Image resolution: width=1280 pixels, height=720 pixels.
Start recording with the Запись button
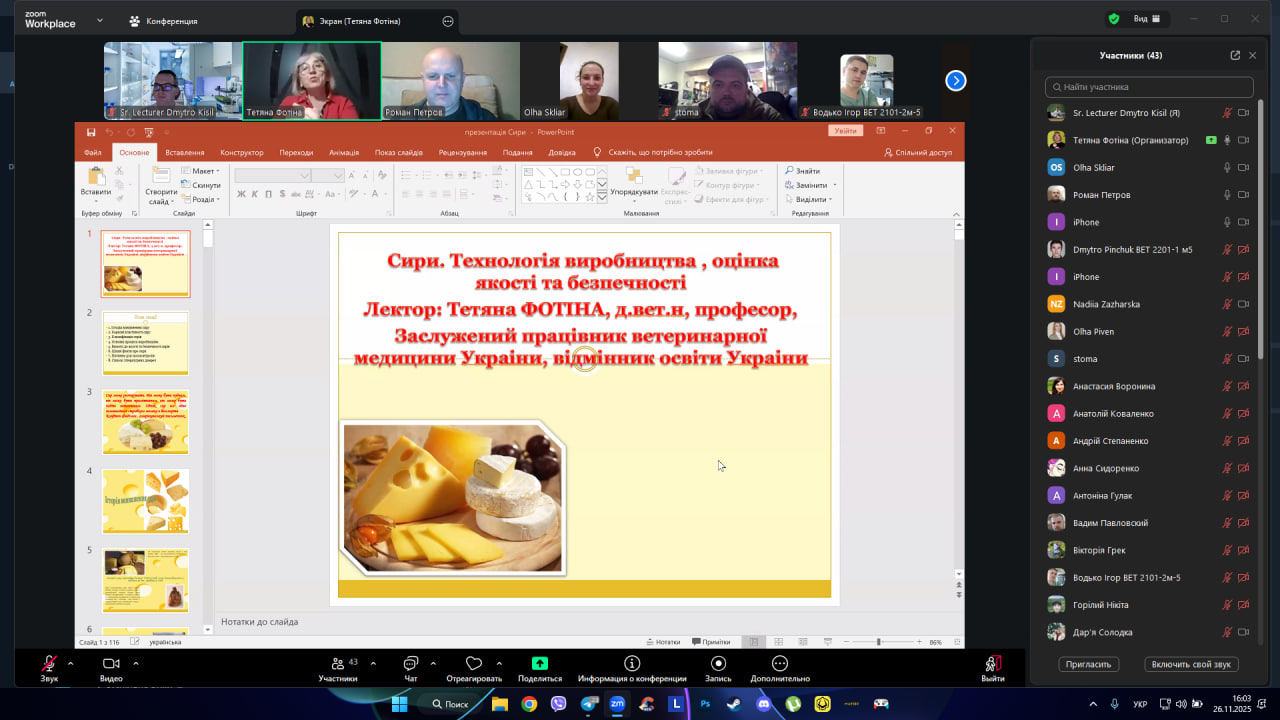[718, 663]
